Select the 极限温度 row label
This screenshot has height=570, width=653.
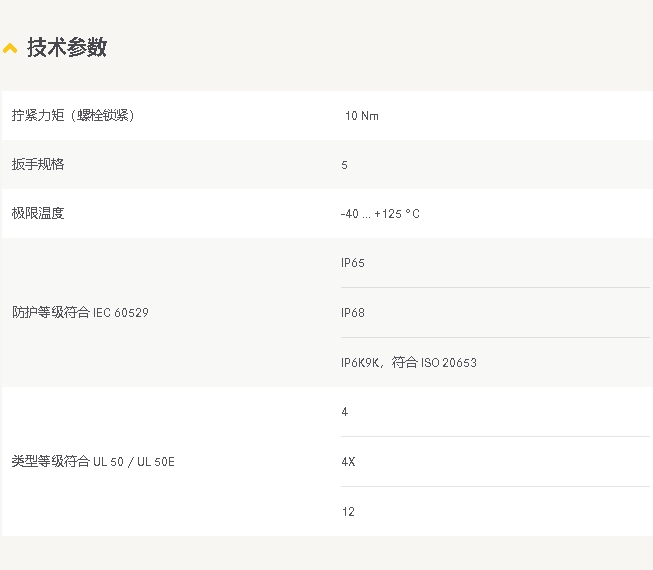click(x=38, y=213)
